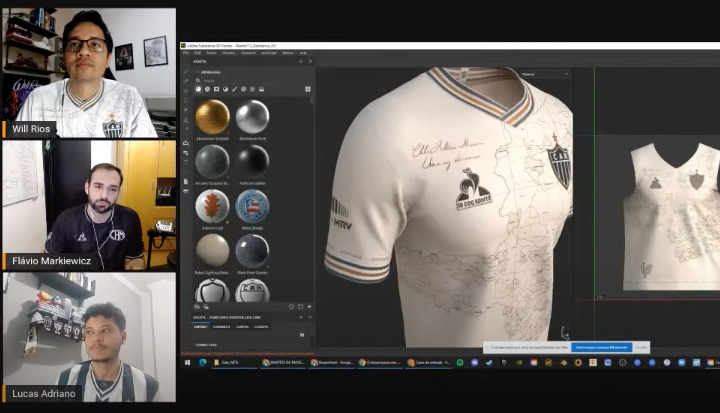The height and width of the screenshot is (413, 720).
Task: Open the Mode menu
Action: [211, 53]
